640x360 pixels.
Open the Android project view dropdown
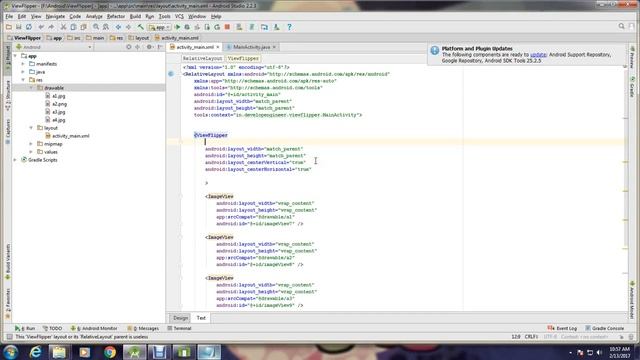(x=53, y=47)
